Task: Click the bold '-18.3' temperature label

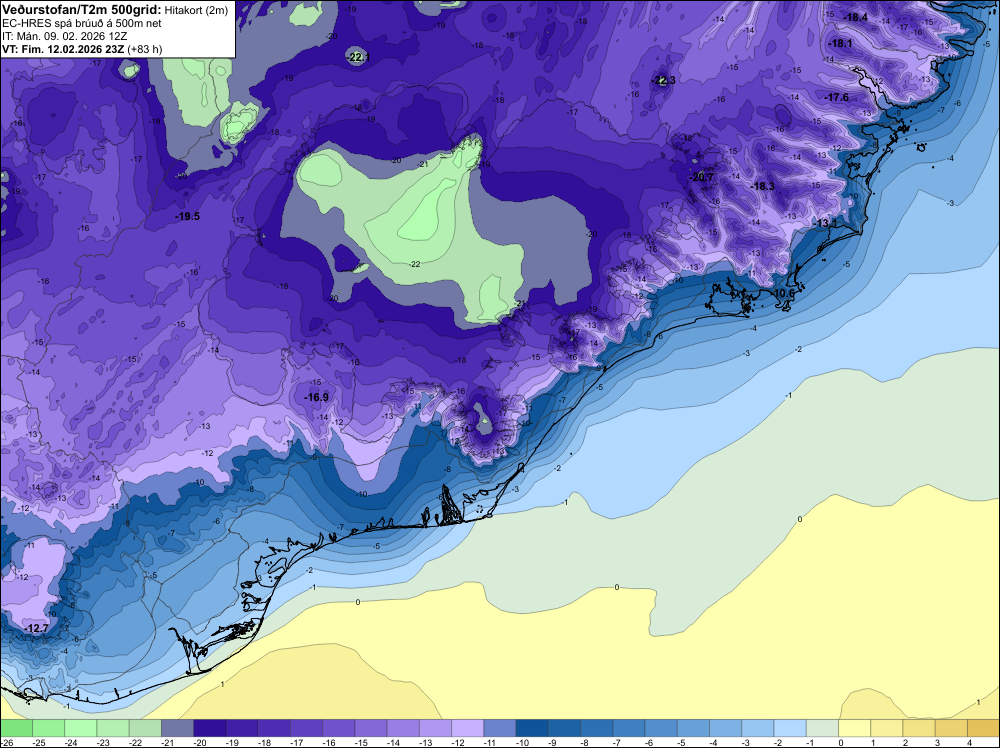Action: [x=763, y=186]
